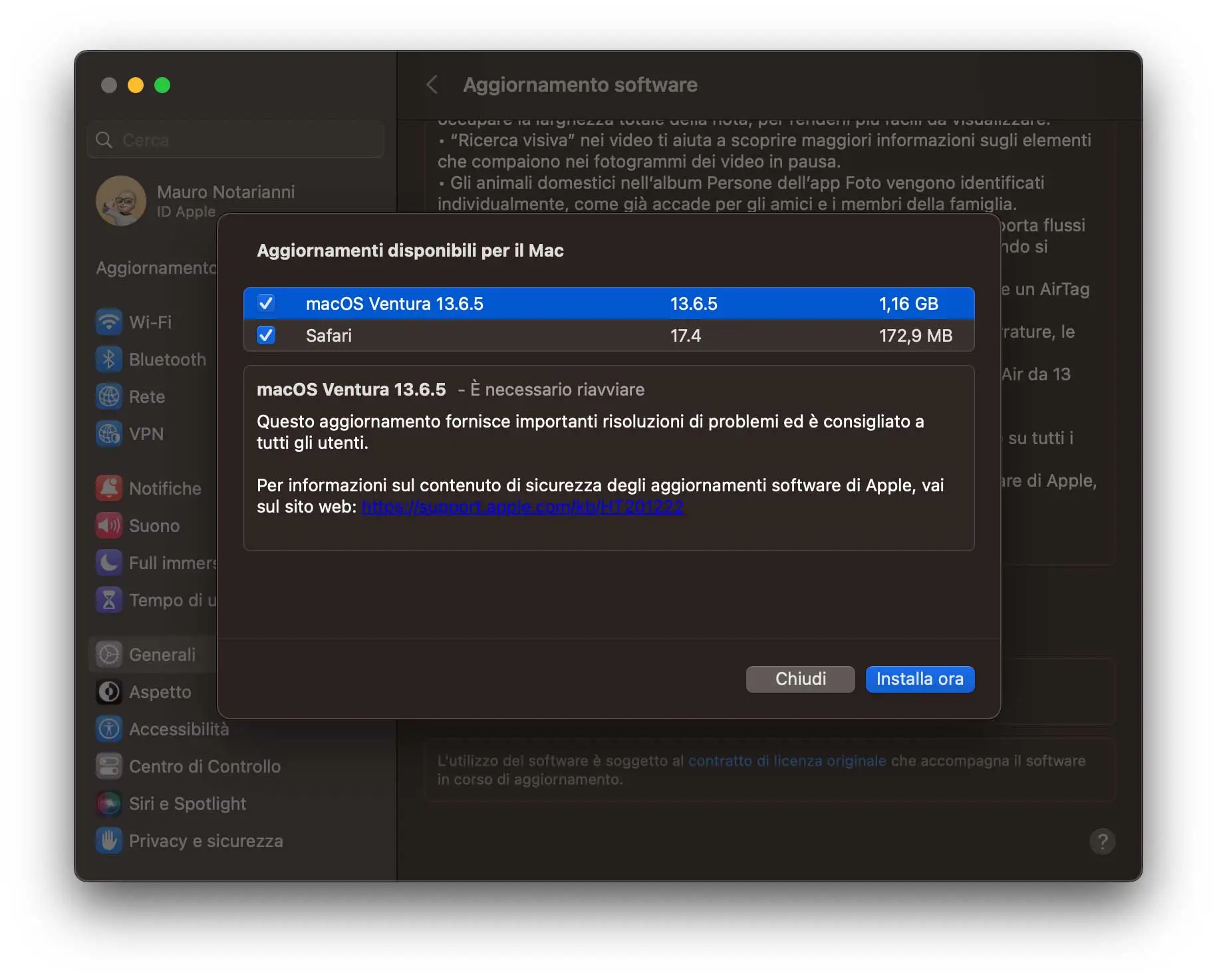Dismiss the dialog with Chiudi
1217x980 pixels.
[x=799, y=679]
